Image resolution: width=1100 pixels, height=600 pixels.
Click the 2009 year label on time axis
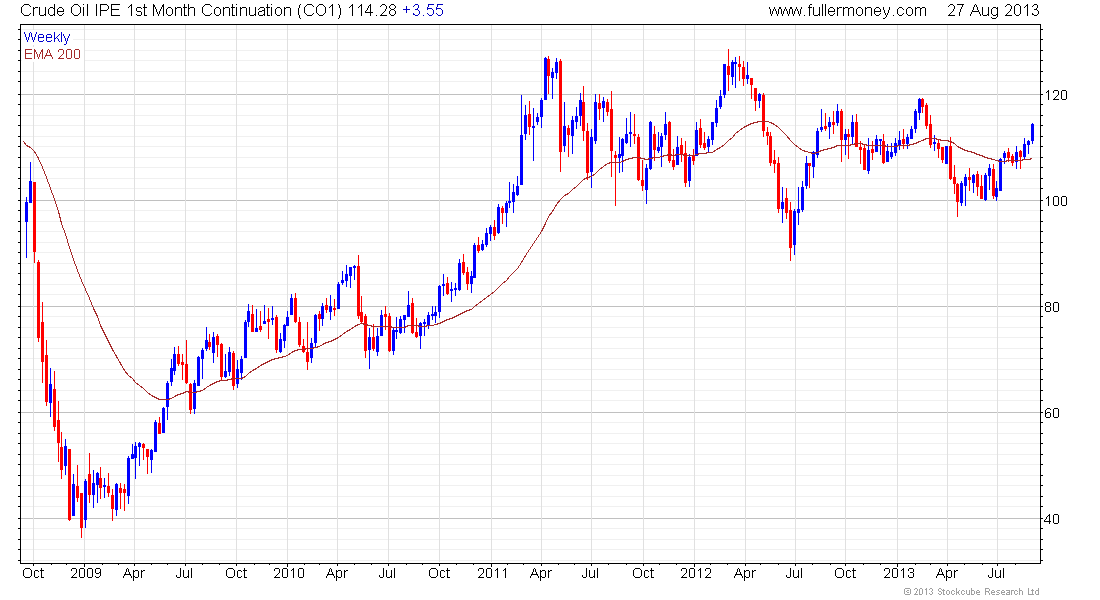tap(86, 573)
